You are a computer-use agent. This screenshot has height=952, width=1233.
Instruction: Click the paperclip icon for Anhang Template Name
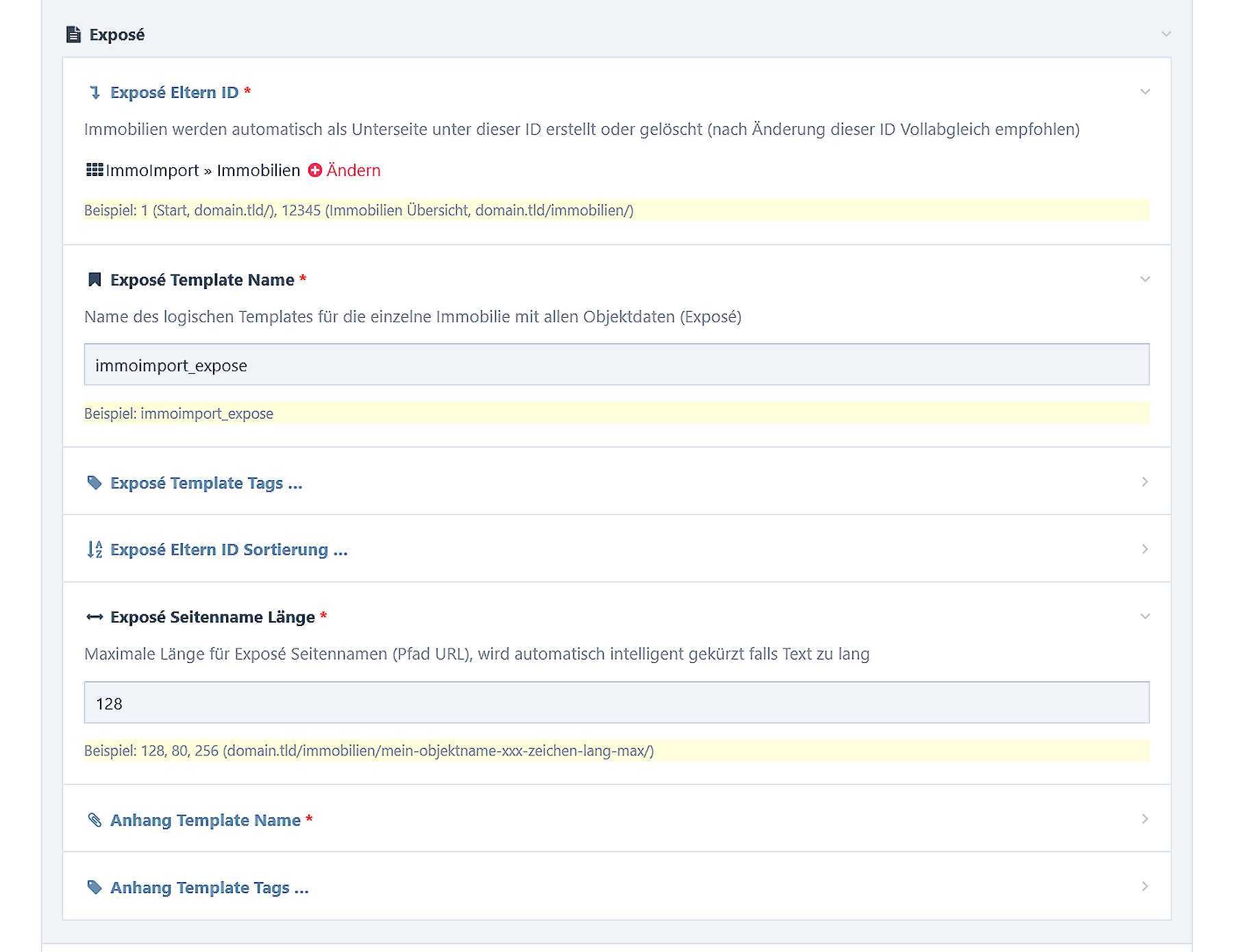(x=95, y=820)
